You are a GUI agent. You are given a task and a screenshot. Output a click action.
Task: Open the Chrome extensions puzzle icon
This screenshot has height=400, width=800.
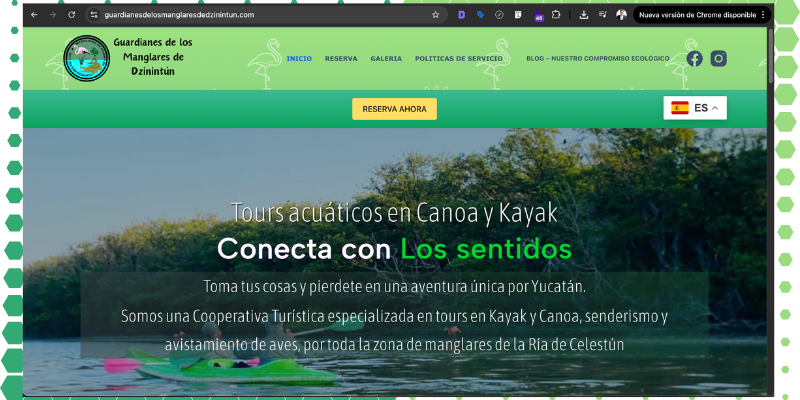(556, 15)
